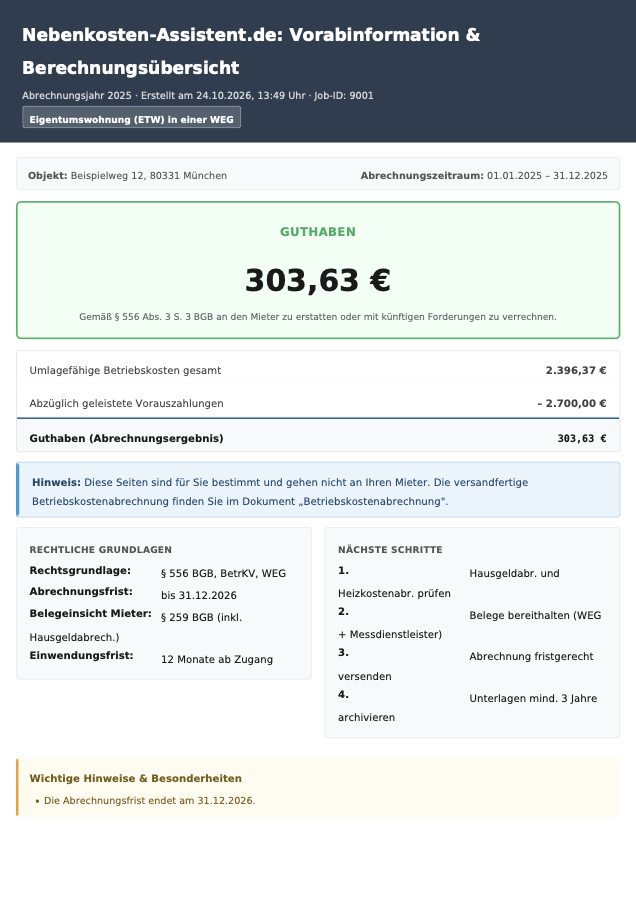Click step text 'Belege bereithalten (WEG'

pos(536,615)
